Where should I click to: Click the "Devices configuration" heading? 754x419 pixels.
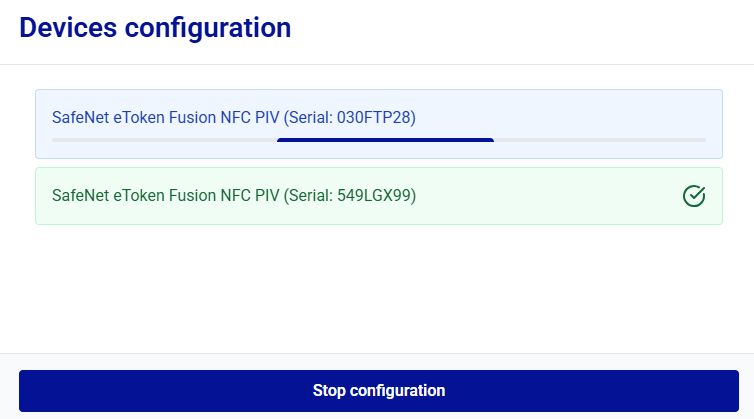pyautogui.click(x=155, y=28)
